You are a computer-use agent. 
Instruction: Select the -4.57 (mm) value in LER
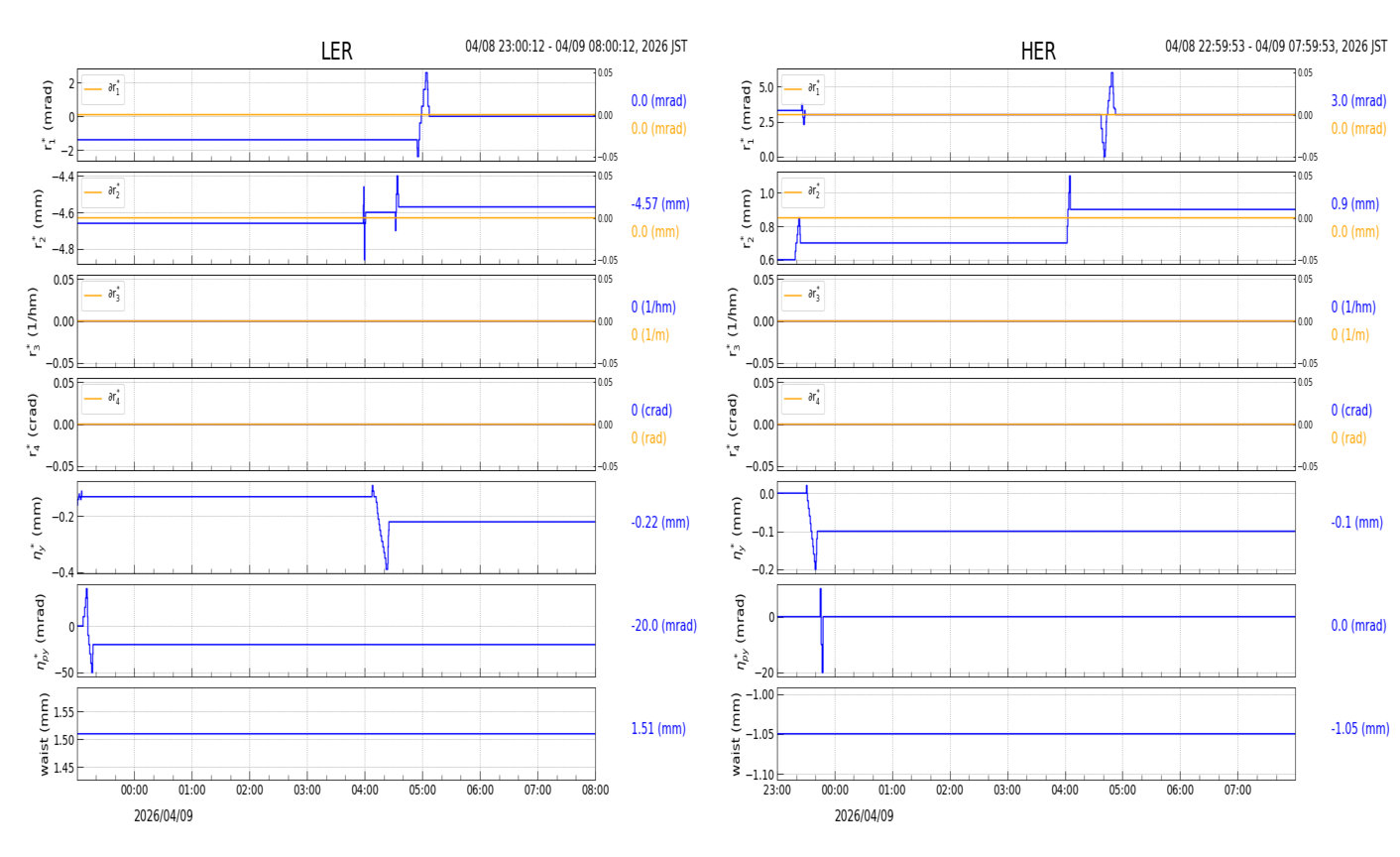(660, 203)
